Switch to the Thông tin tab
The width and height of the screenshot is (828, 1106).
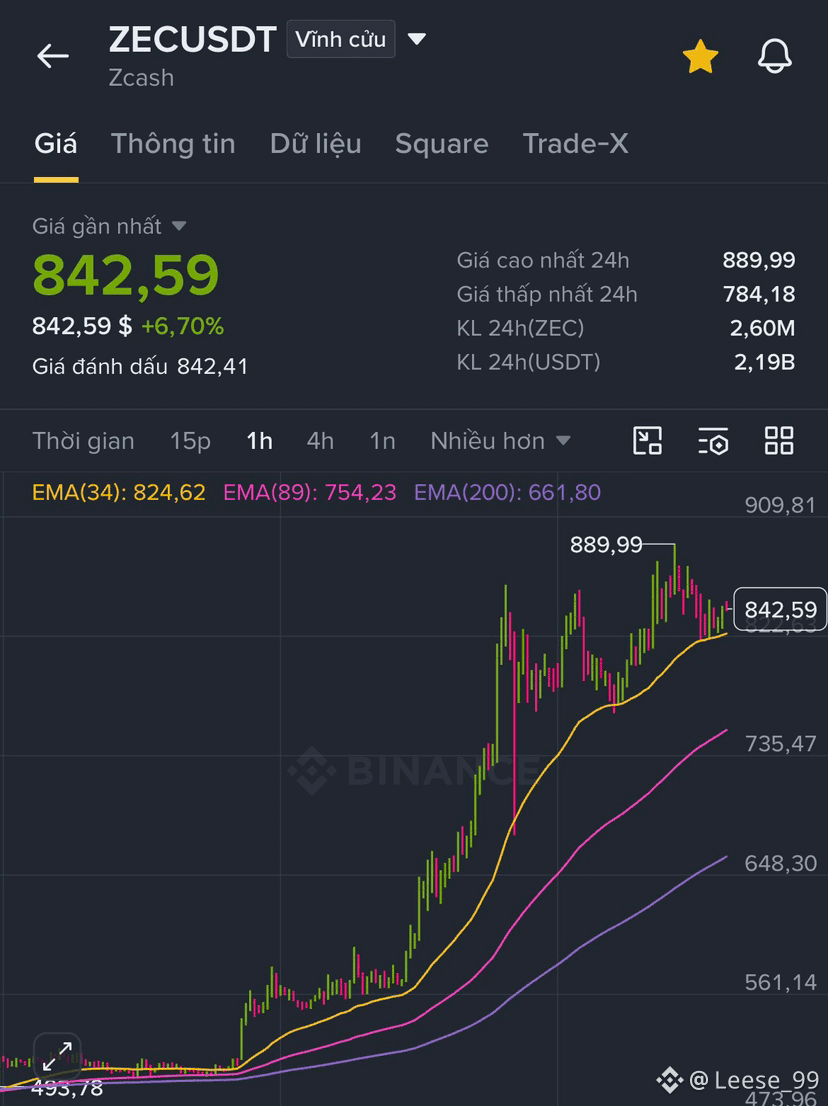click(173, 144)
